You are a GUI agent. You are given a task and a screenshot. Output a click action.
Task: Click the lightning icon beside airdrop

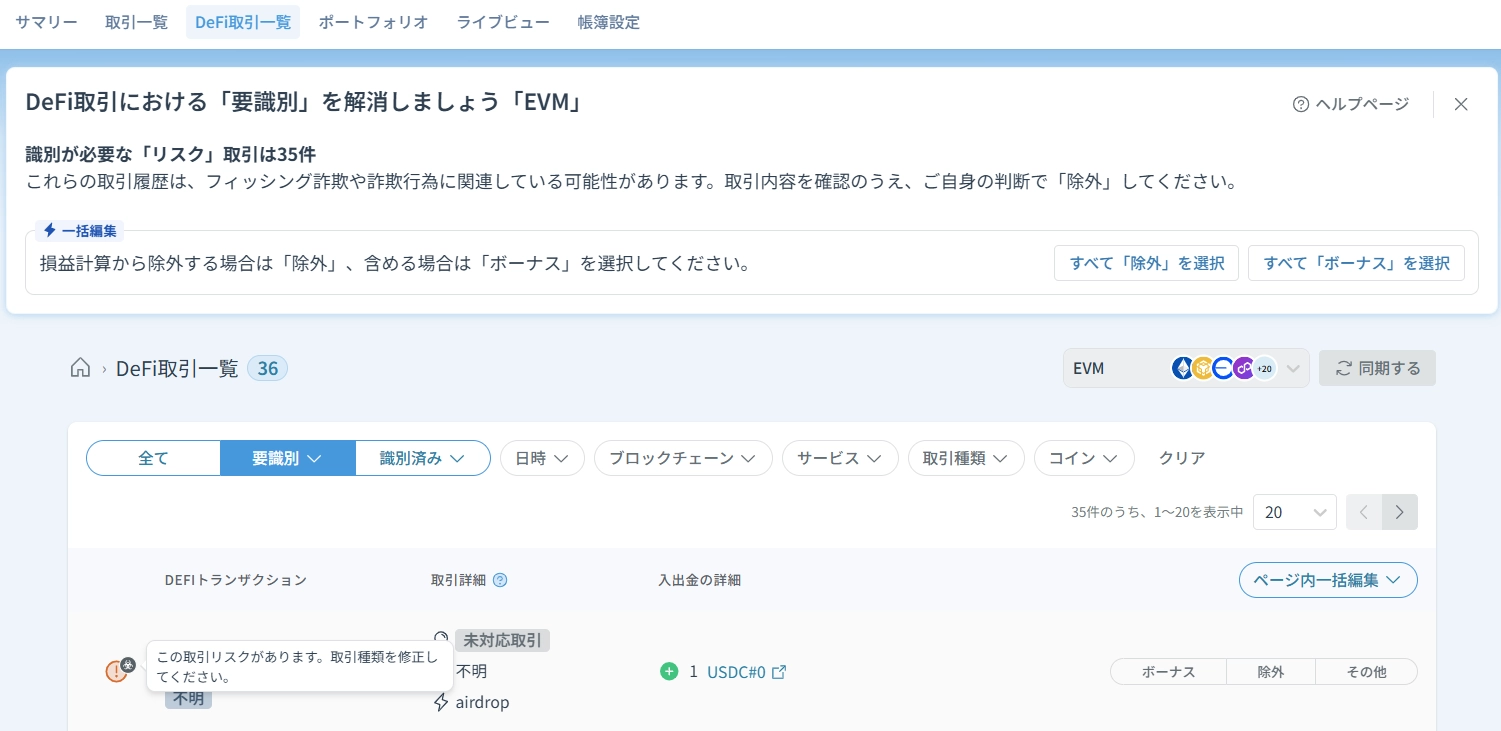pos(441,702)
